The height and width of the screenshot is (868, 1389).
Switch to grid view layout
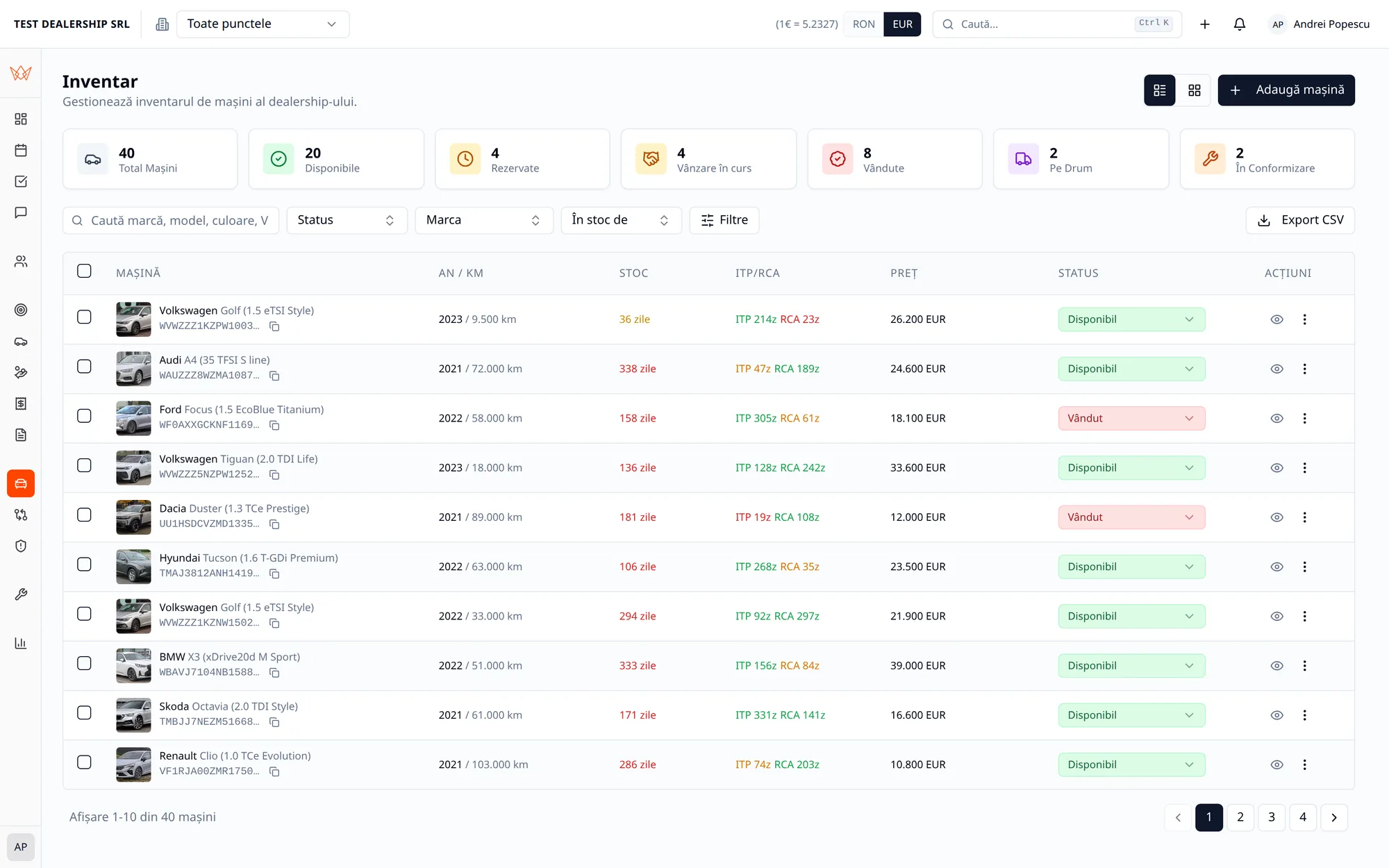pyautogui.click(x=1195, y=90)
